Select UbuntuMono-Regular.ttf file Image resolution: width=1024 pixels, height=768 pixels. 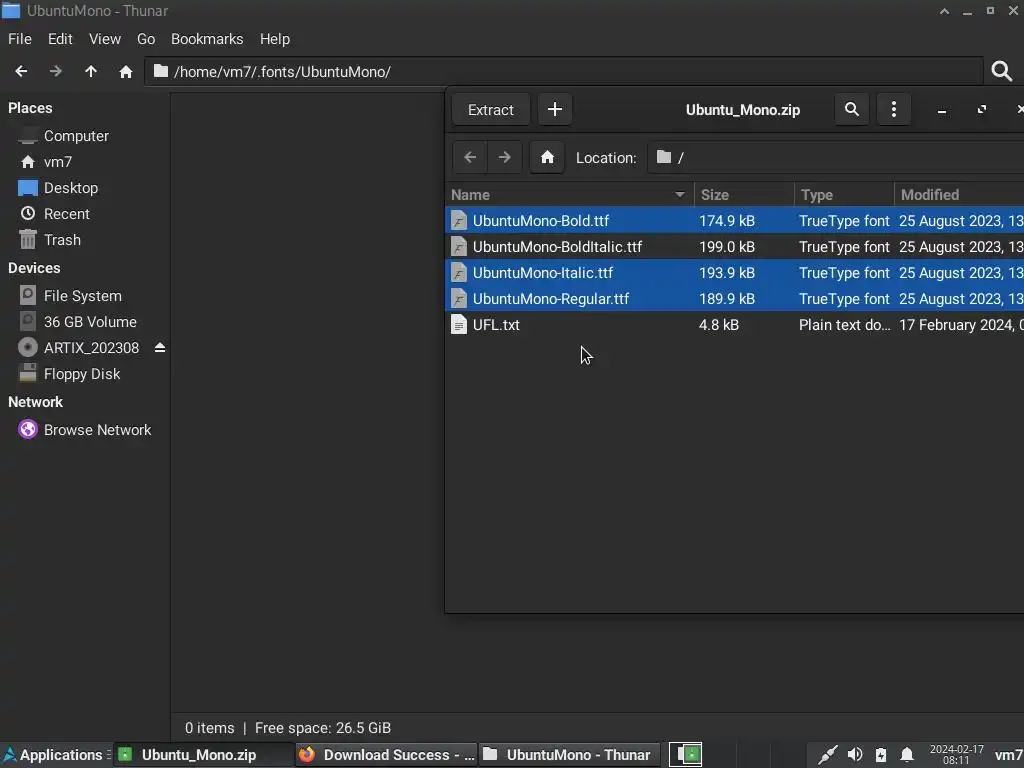click(x=734, y=299)
